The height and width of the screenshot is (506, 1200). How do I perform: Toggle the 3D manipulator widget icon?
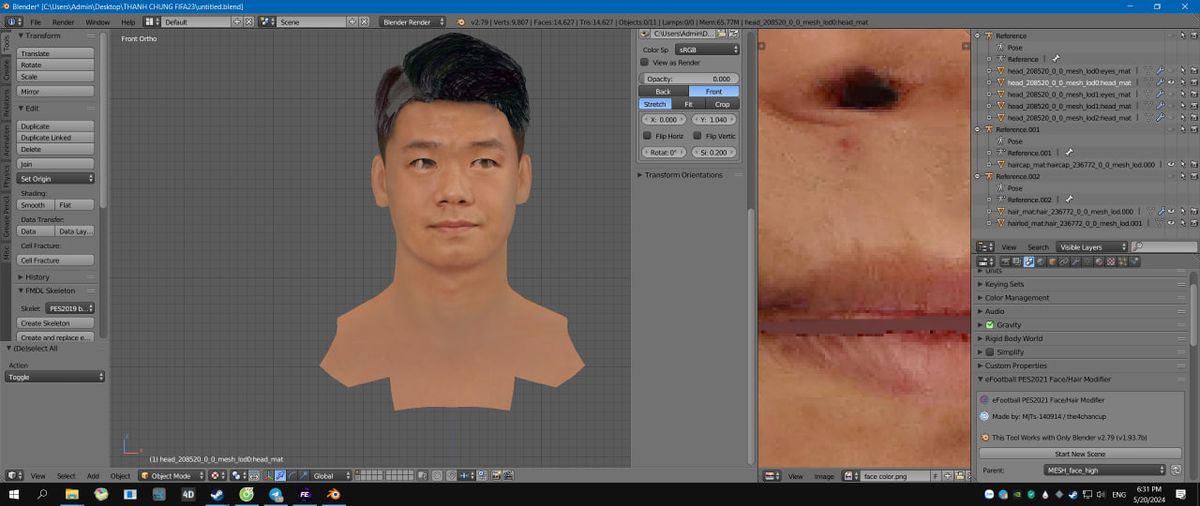(267, 476)
